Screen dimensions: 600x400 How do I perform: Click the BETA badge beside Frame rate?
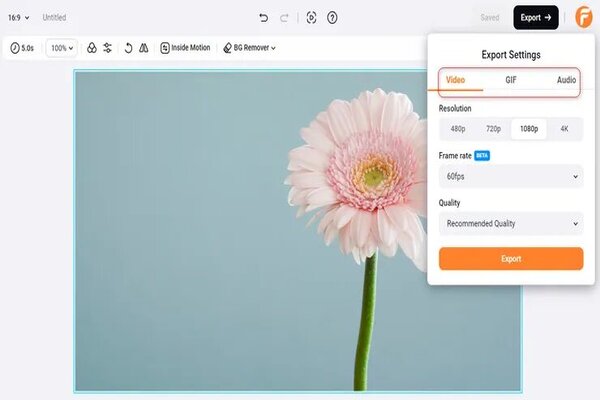[482, 155]
